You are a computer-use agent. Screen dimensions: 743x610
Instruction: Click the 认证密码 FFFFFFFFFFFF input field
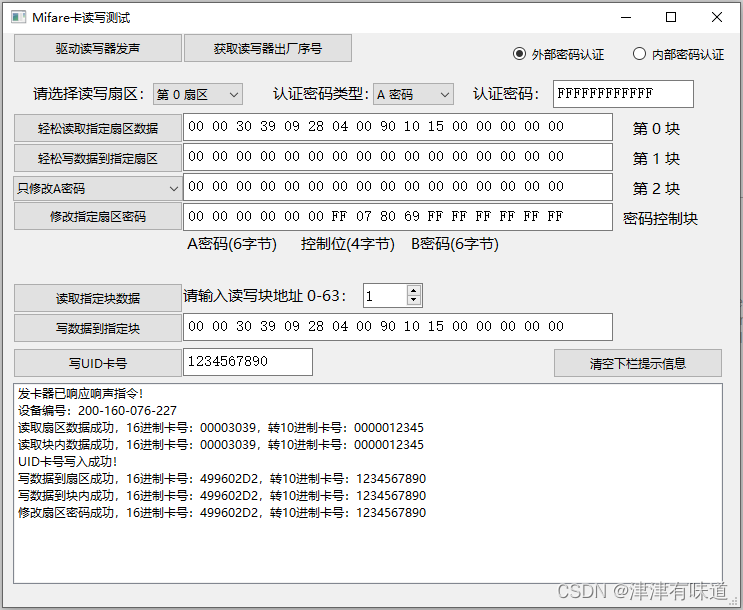pos(623,94)
